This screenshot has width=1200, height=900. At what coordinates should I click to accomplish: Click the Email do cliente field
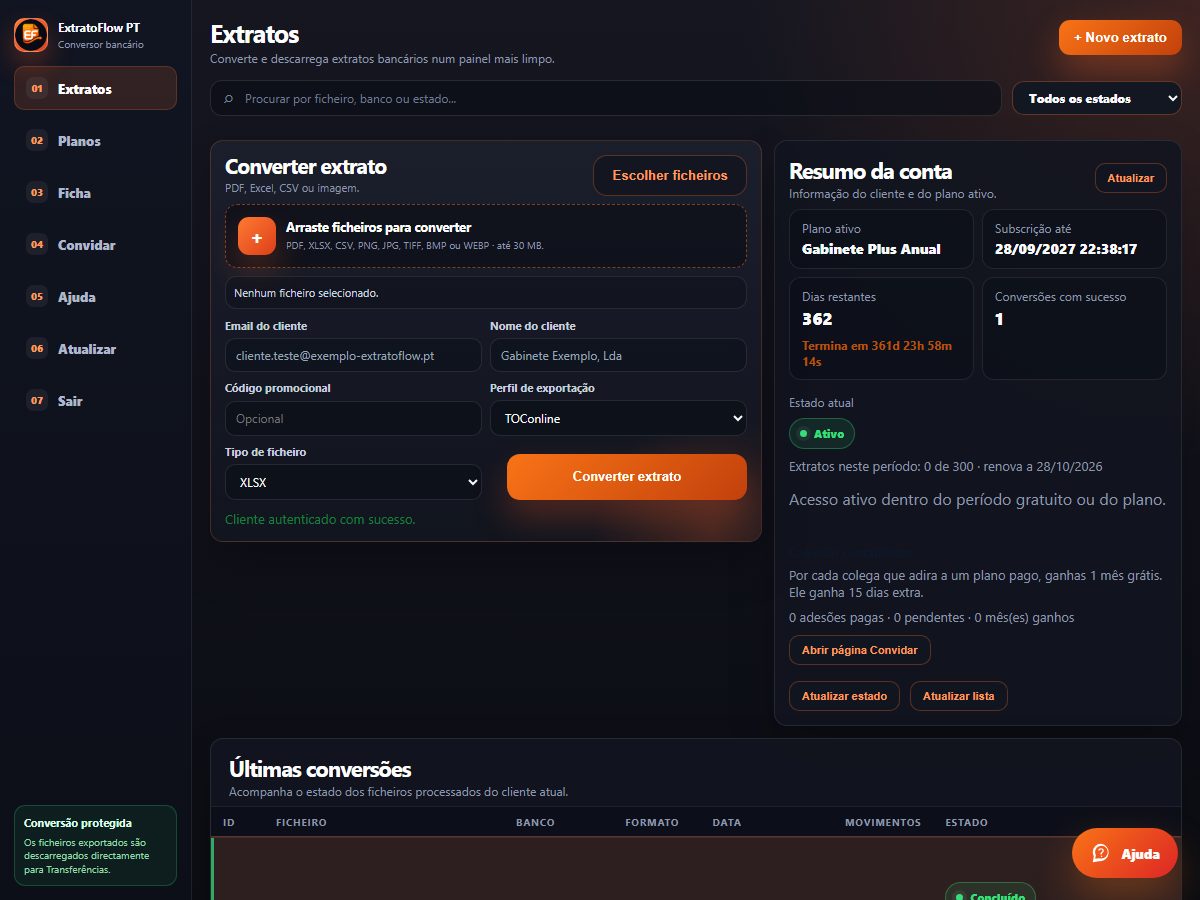pyautogui.click(x=353, y=355)
